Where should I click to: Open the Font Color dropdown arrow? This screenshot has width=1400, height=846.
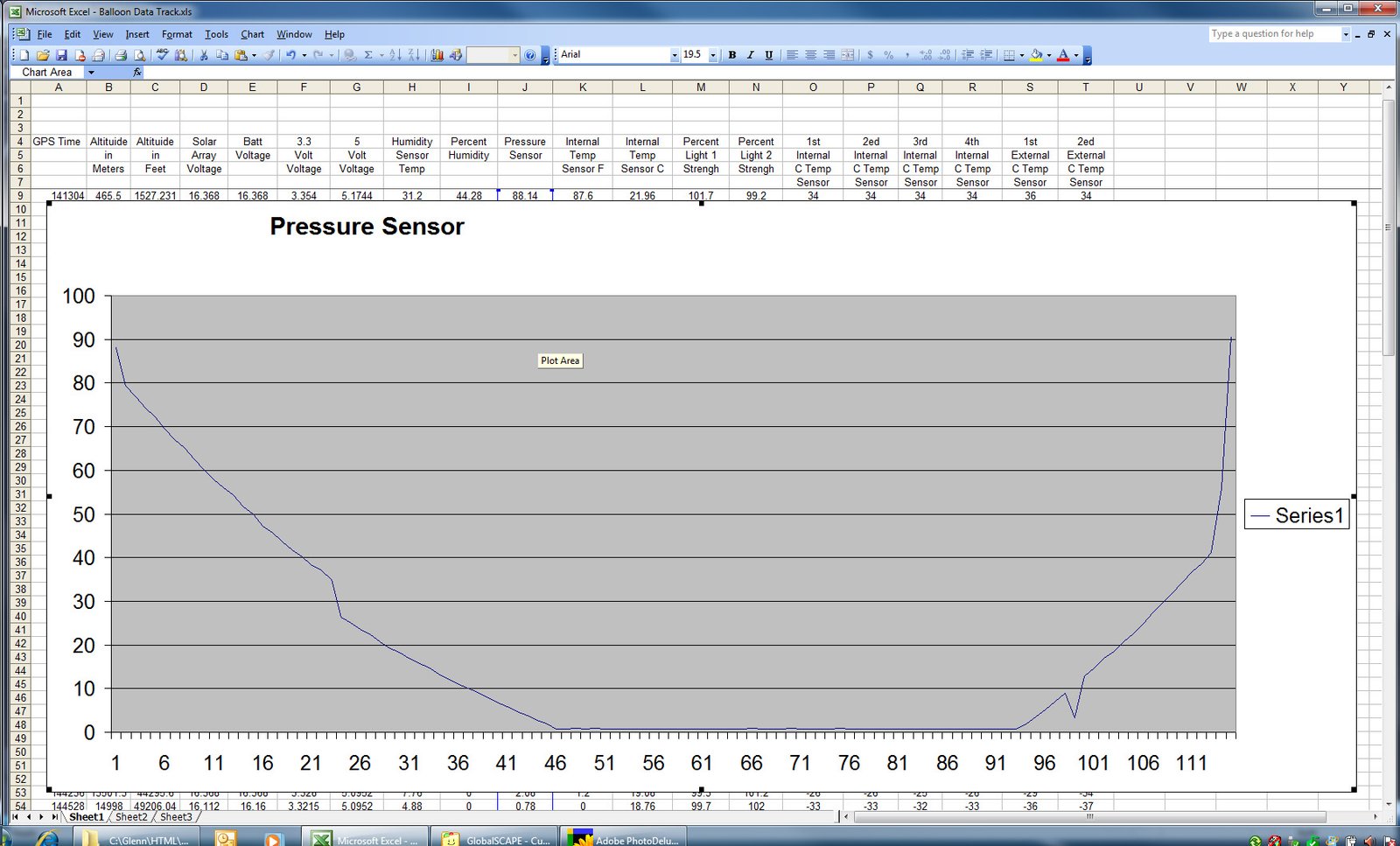click(1076, 54)
